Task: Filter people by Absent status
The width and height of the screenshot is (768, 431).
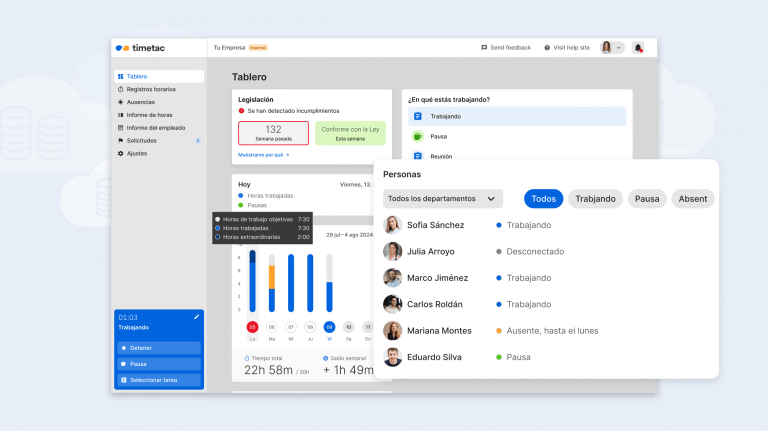Action: [x=692, y=199]
